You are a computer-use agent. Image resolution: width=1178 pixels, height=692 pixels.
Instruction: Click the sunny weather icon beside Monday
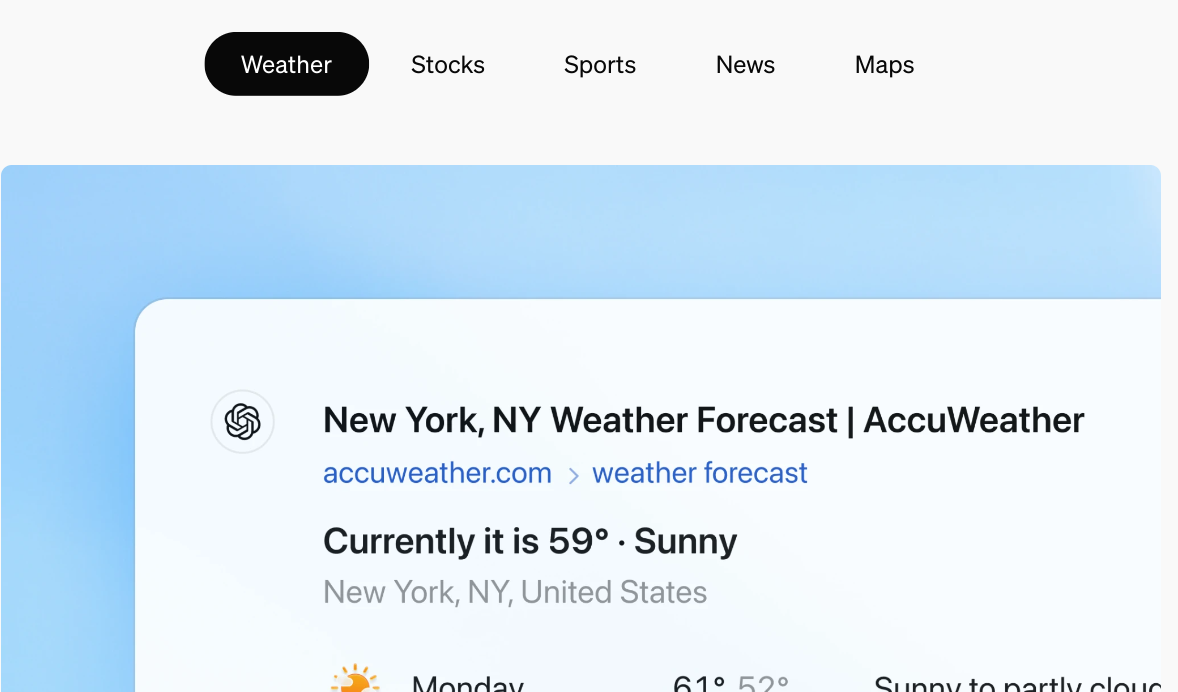click(x=355, y=680)
